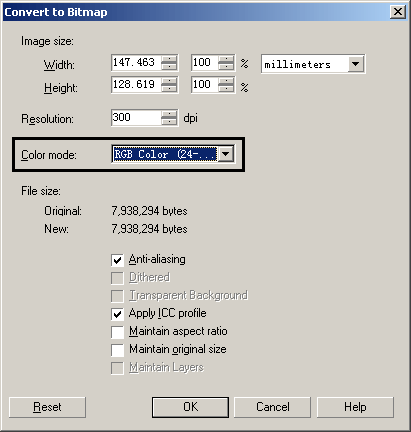Open the millimeters units dropdown

coord(356,64)
